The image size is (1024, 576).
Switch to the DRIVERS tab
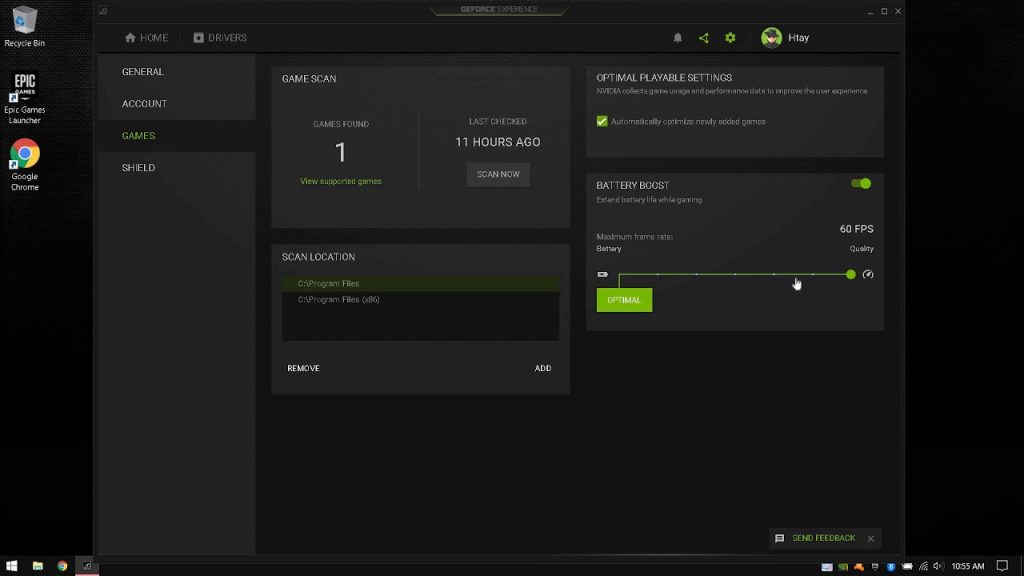tap(220, 38)
